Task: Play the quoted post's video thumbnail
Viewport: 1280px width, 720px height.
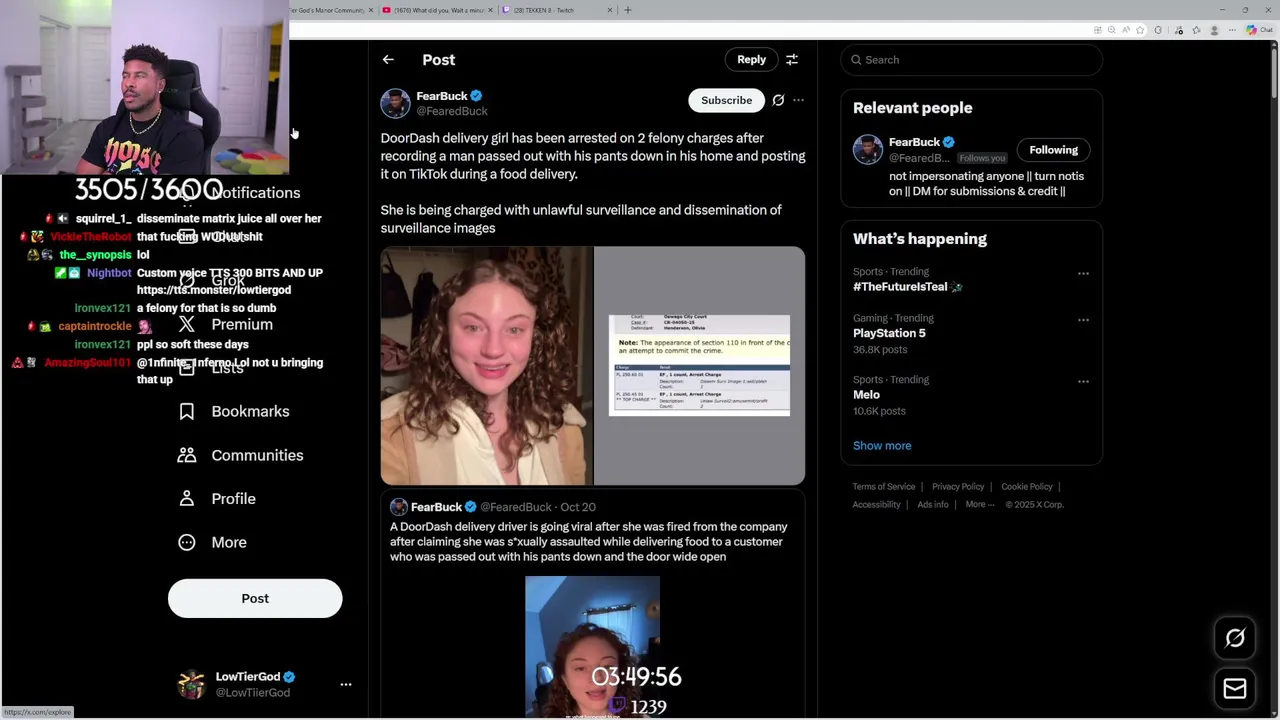Action: coord(592,646)
